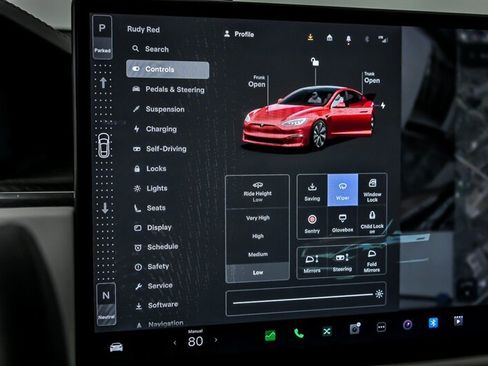488x366 pixels.
Task: Tap the HomeLink garage icon
Action: point(329,38)
